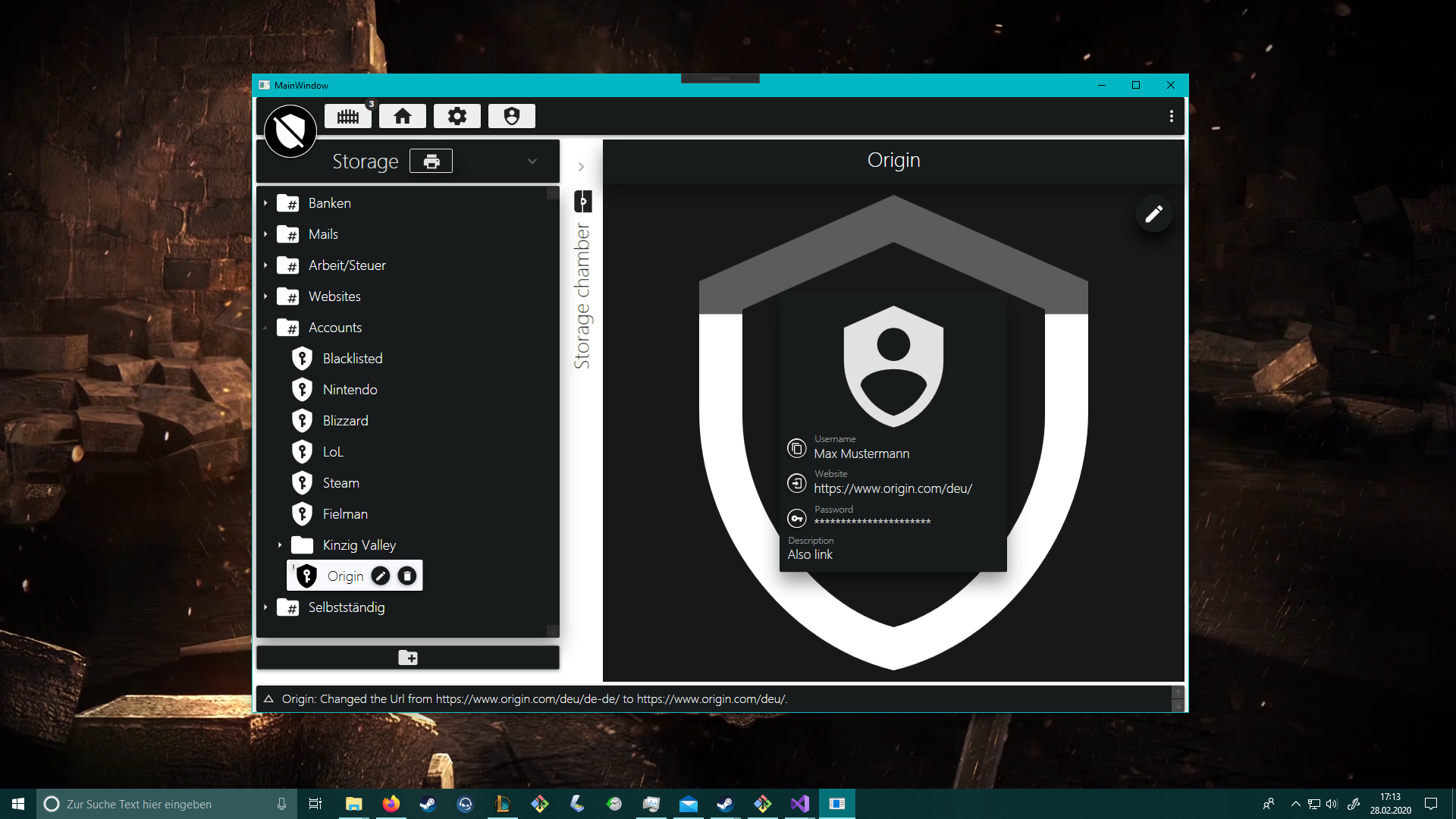Screen dimensions: 1456x819
Task: Go to the Home view
Action: coord(403,116)
